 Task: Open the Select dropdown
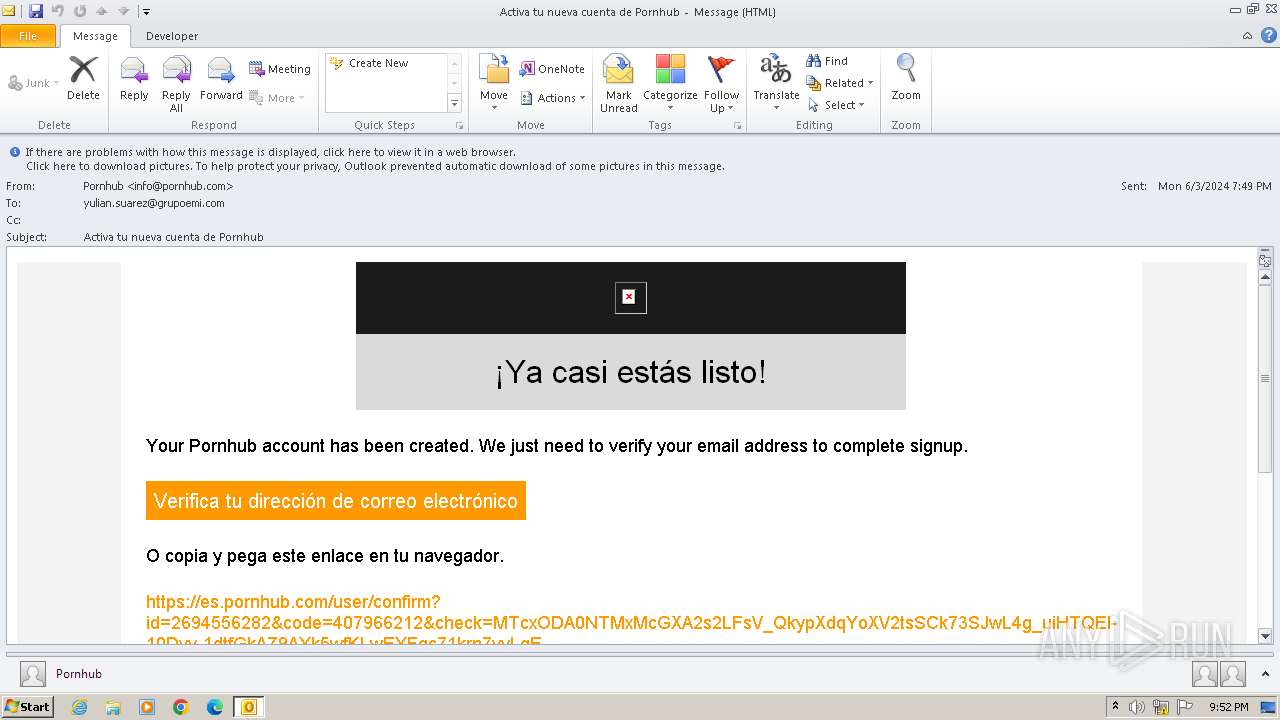836,105
